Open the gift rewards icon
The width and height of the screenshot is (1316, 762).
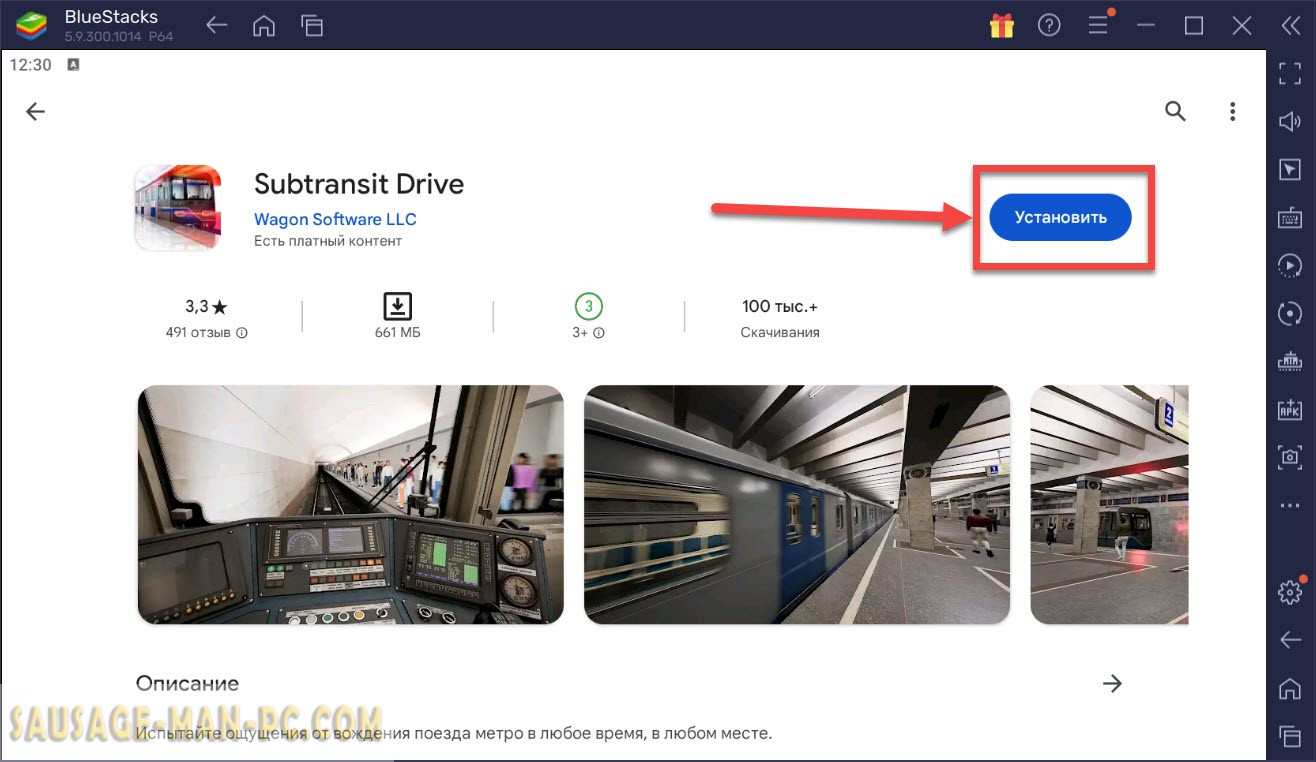(1002, 26)
